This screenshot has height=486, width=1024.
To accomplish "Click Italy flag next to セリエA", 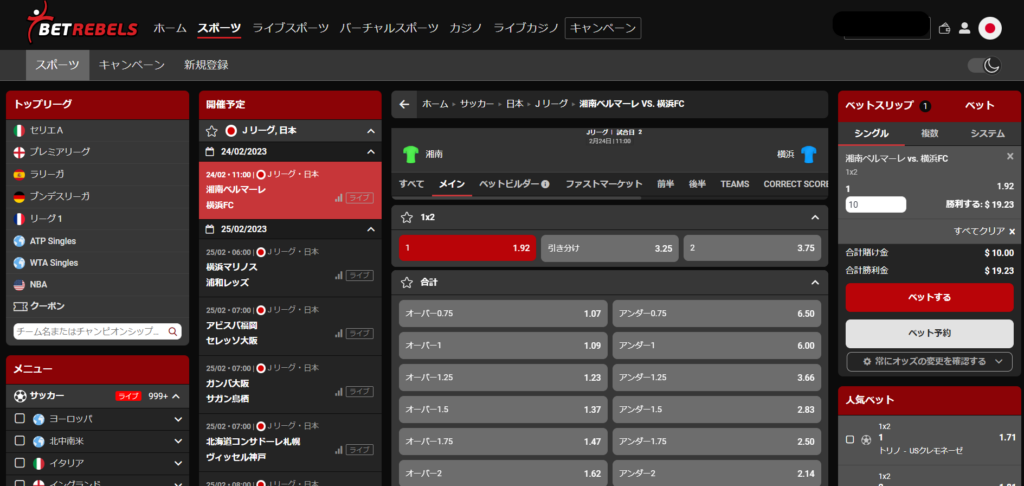I will (x=19, y=131).
